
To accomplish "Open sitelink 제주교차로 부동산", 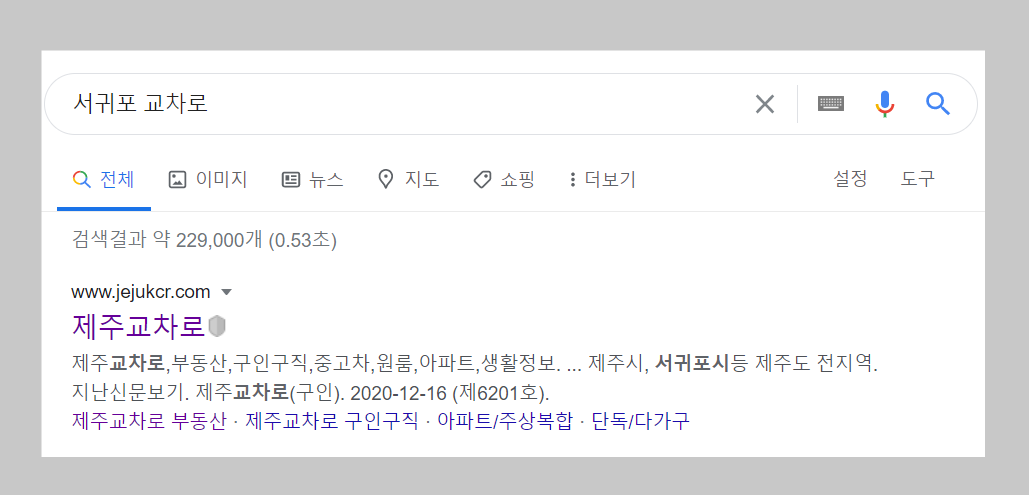I will point(149,421).
